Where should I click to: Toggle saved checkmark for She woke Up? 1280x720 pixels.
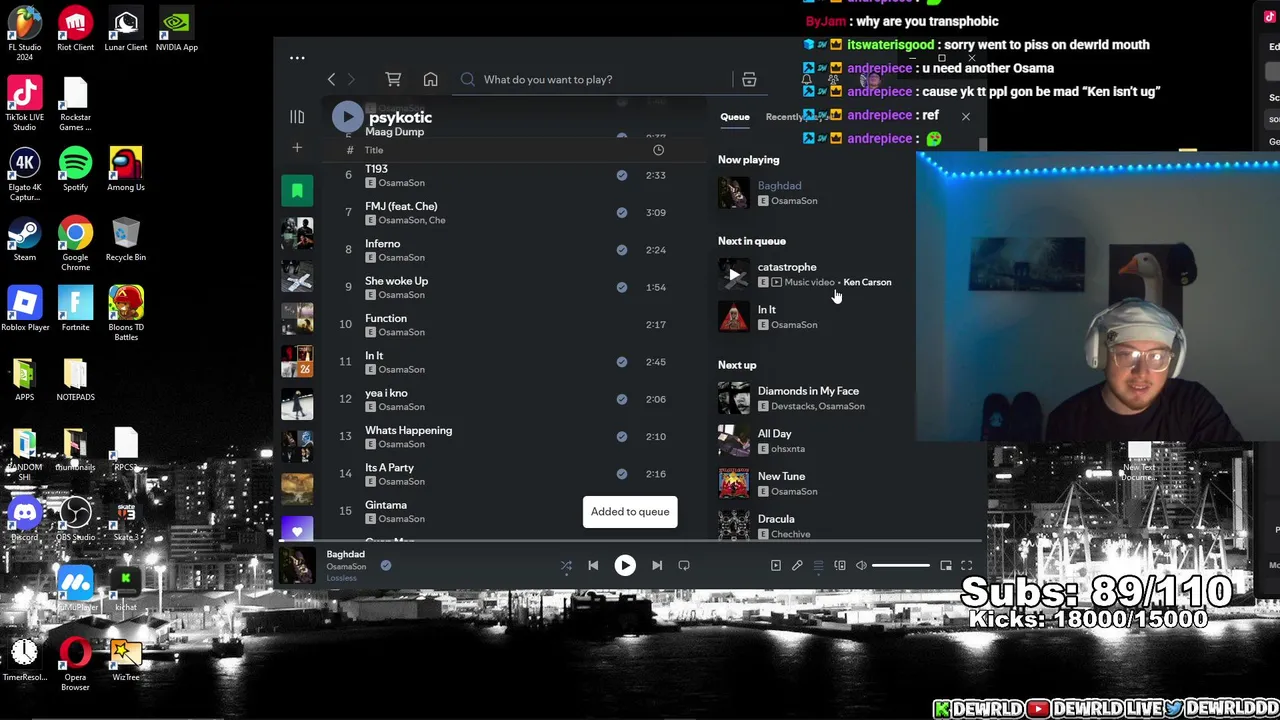[622, 287]
